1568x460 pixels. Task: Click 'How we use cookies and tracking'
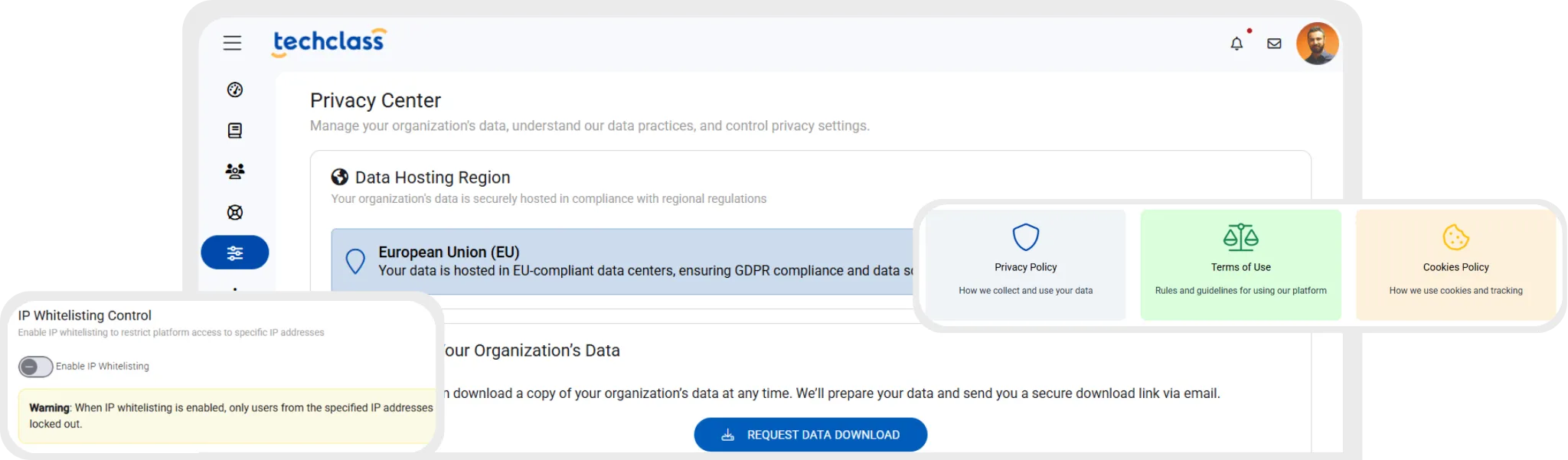coord(1456,291)
